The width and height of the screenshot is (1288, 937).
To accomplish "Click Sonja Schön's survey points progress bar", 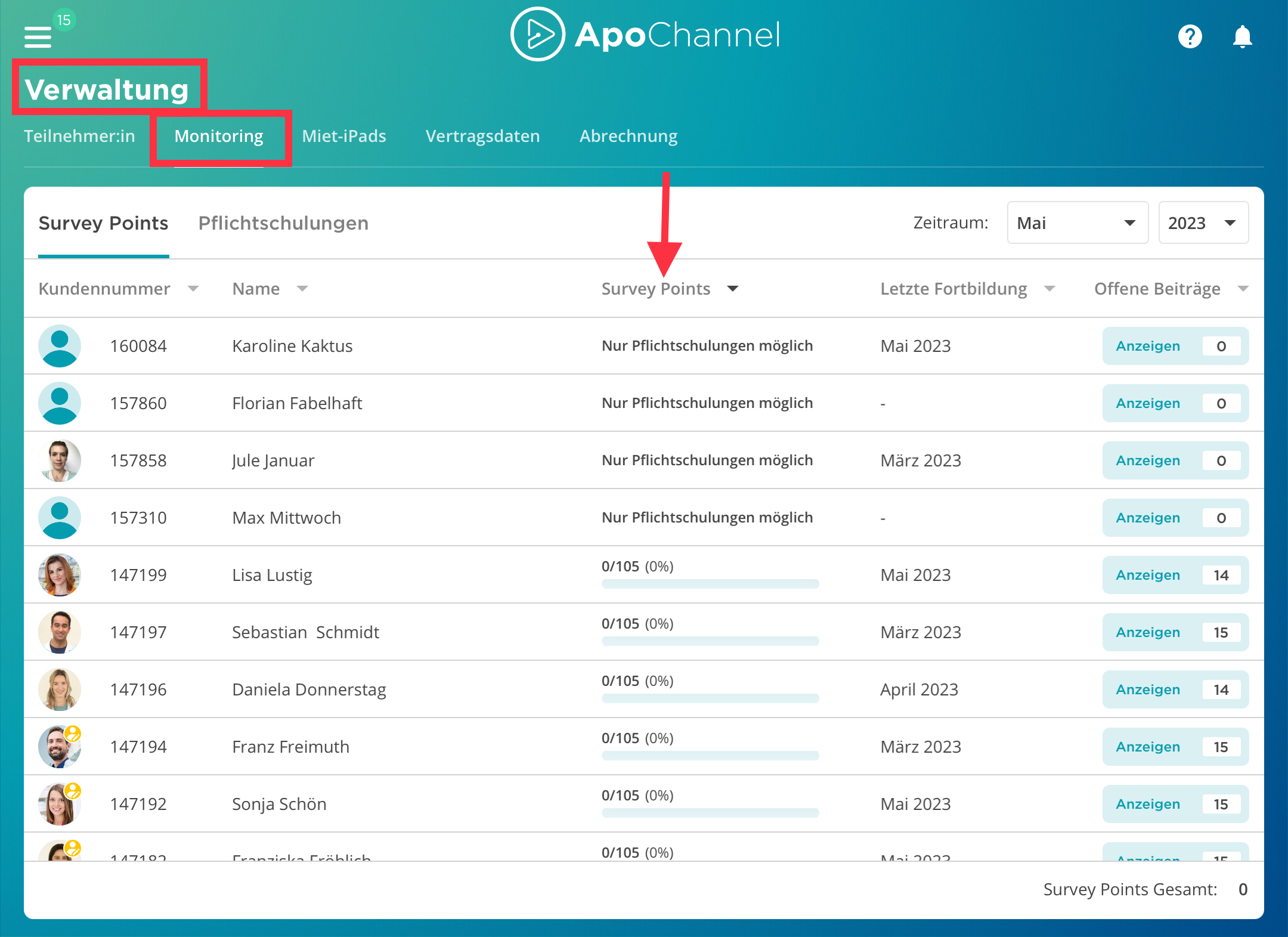I will click(710, 813).
